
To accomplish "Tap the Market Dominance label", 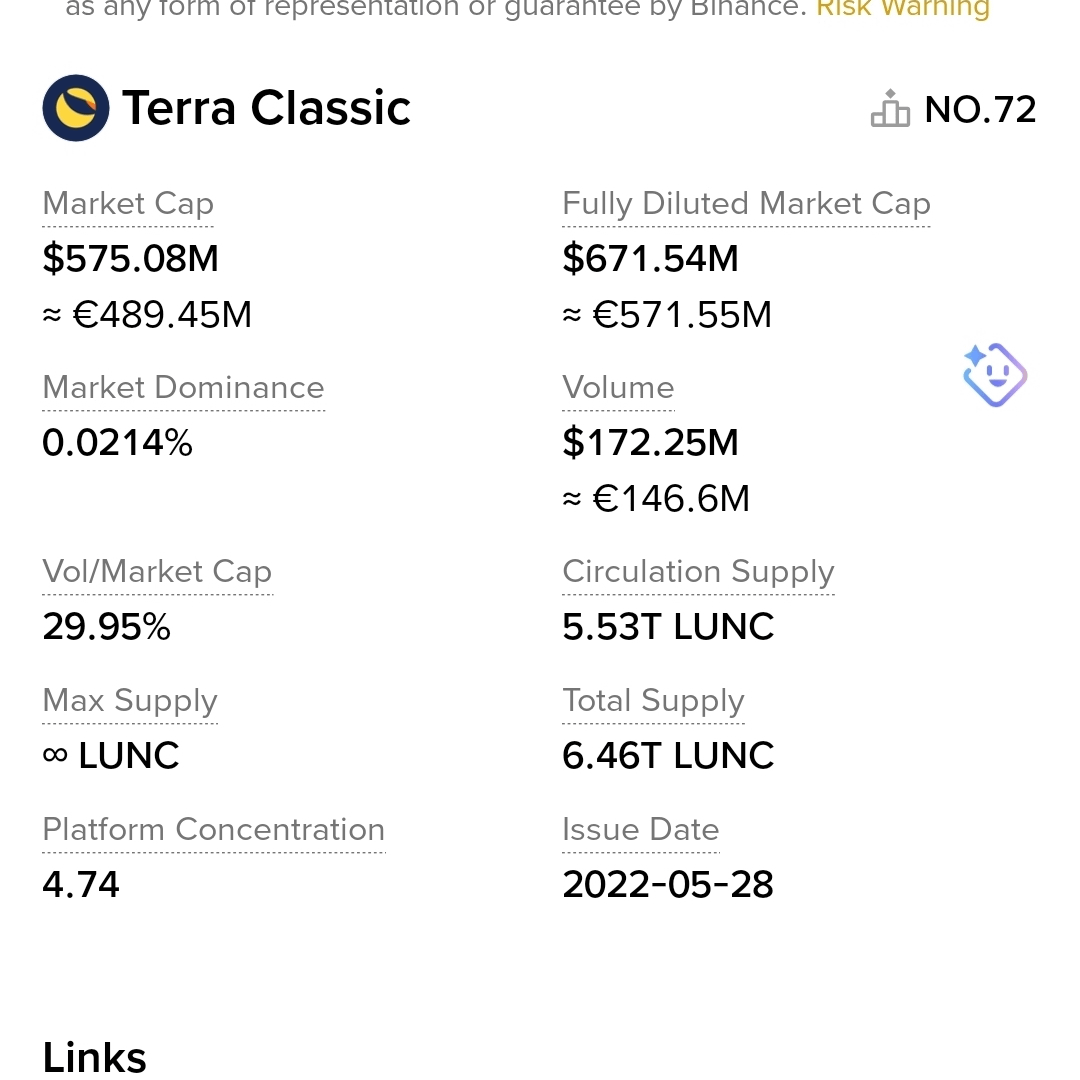I will [183, 388].
